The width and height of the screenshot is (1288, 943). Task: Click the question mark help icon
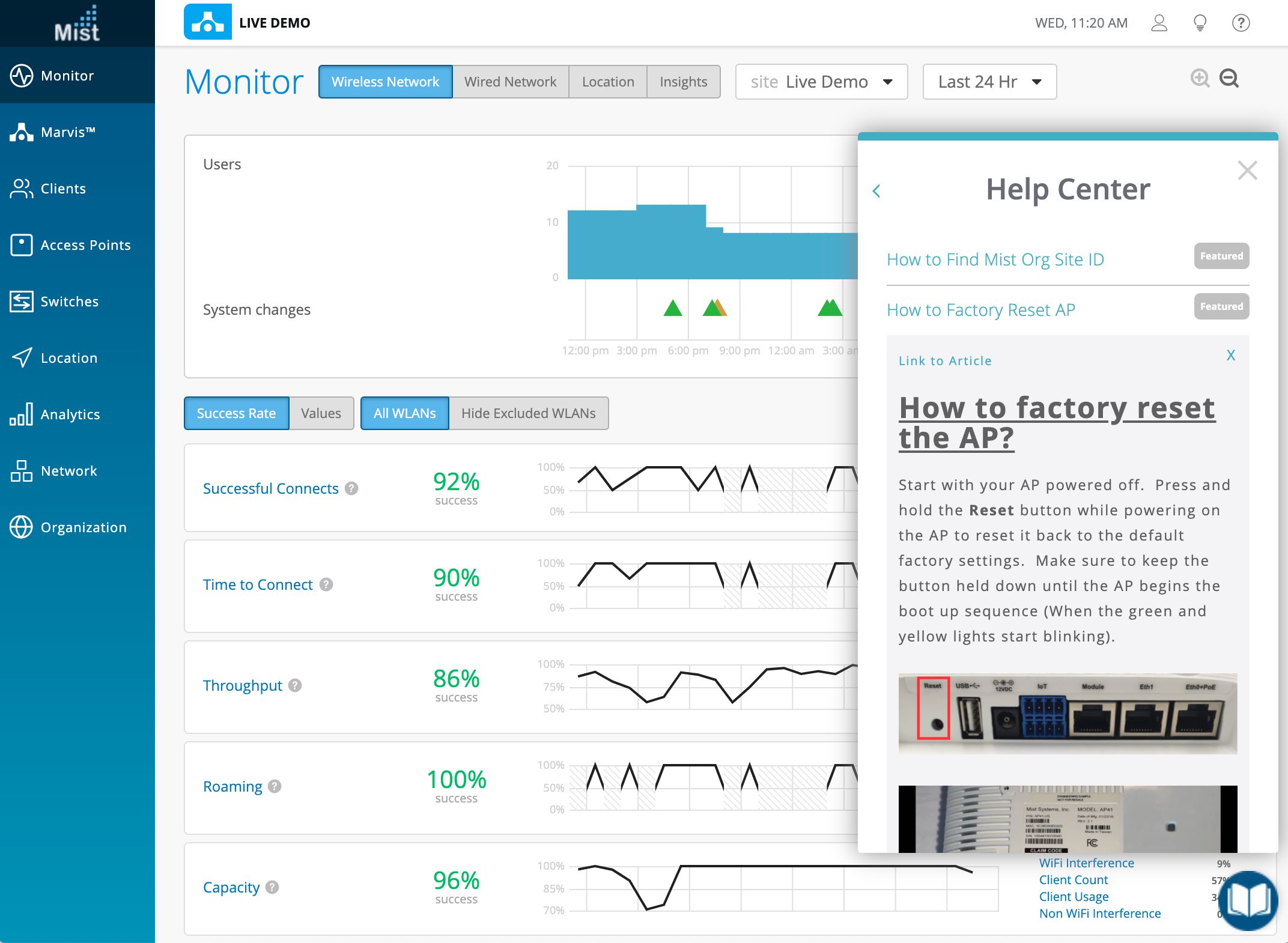coord(1241,23)
